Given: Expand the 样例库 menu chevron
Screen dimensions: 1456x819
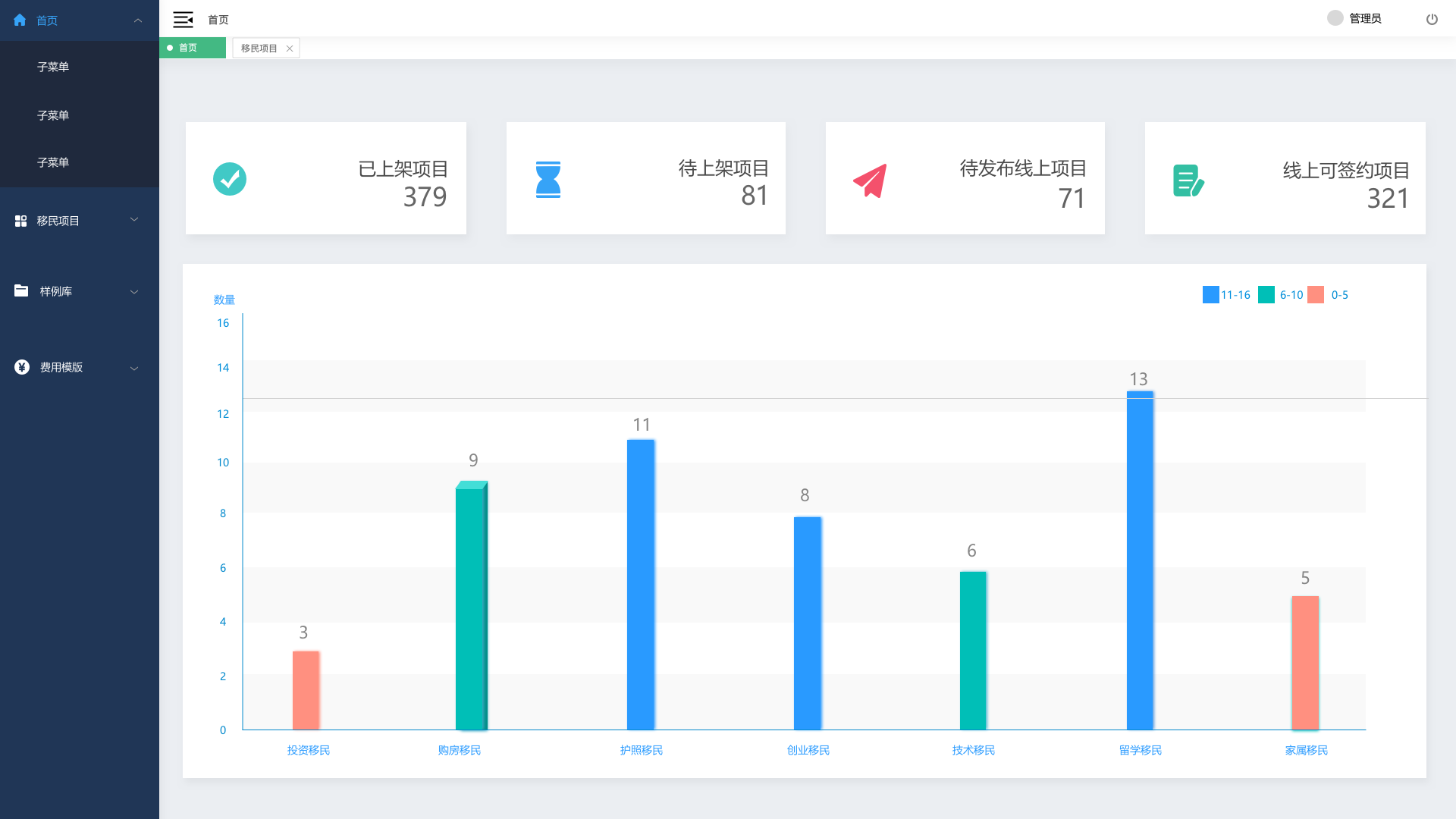Looking at the screenshot, I should point(134,292).
